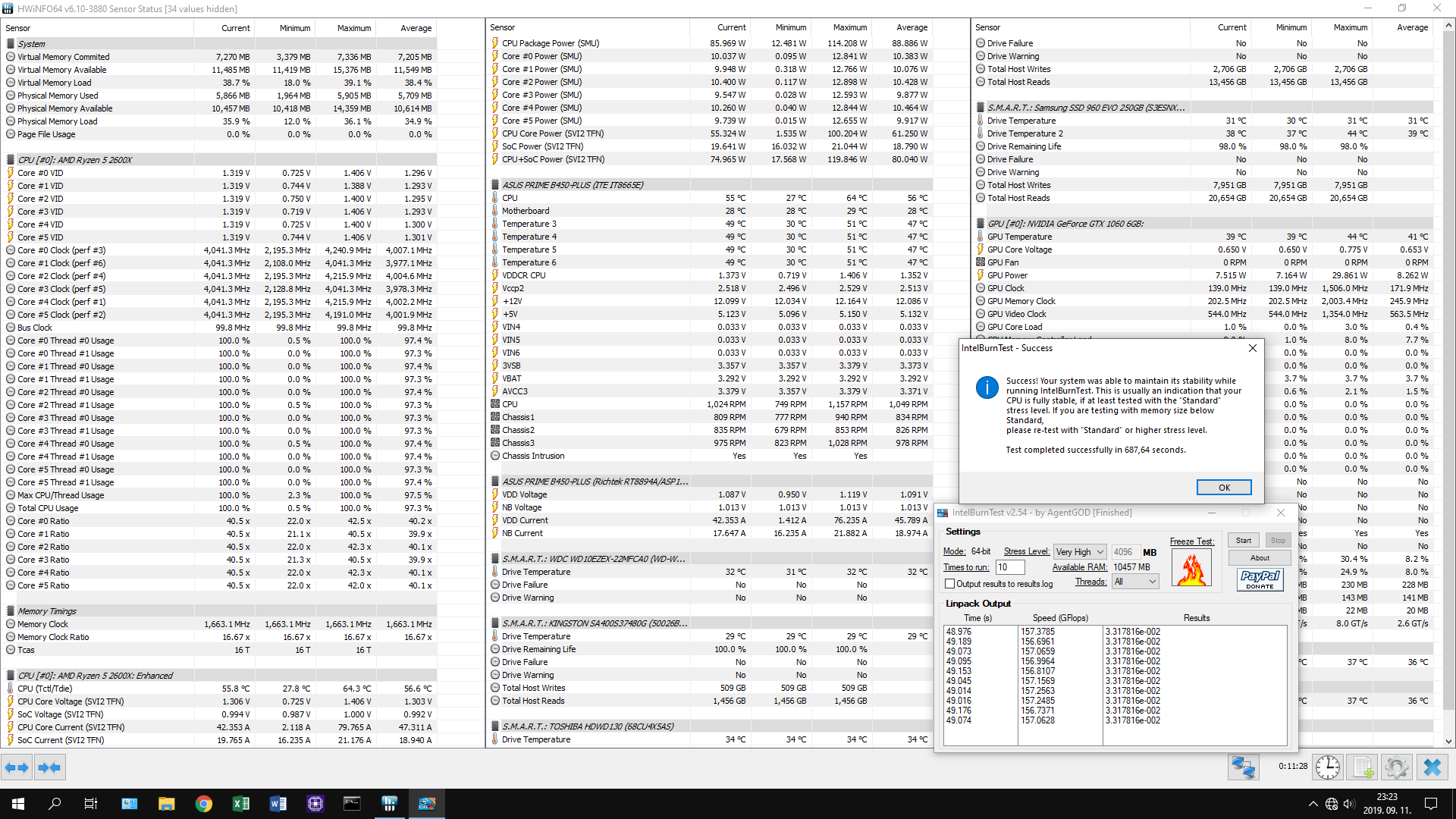The image size is (1456, 819).
Task: Click the volume icon in system tray
Action: pos(1348,804)
